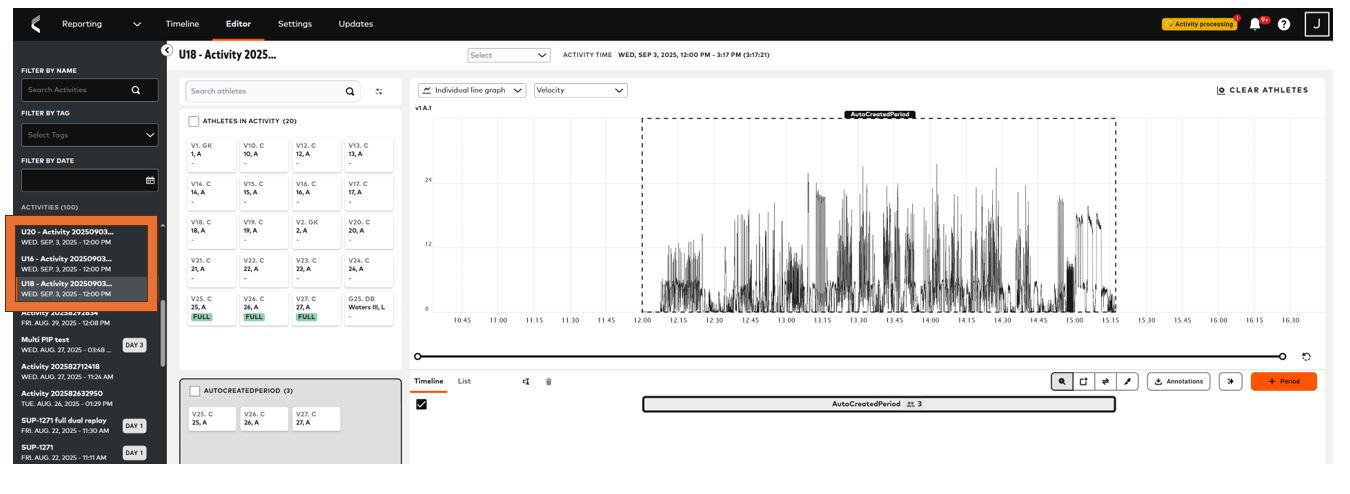This screenshot has width=1350, height=494.
Task: Click the Filter By Date field
Action: 90,180
